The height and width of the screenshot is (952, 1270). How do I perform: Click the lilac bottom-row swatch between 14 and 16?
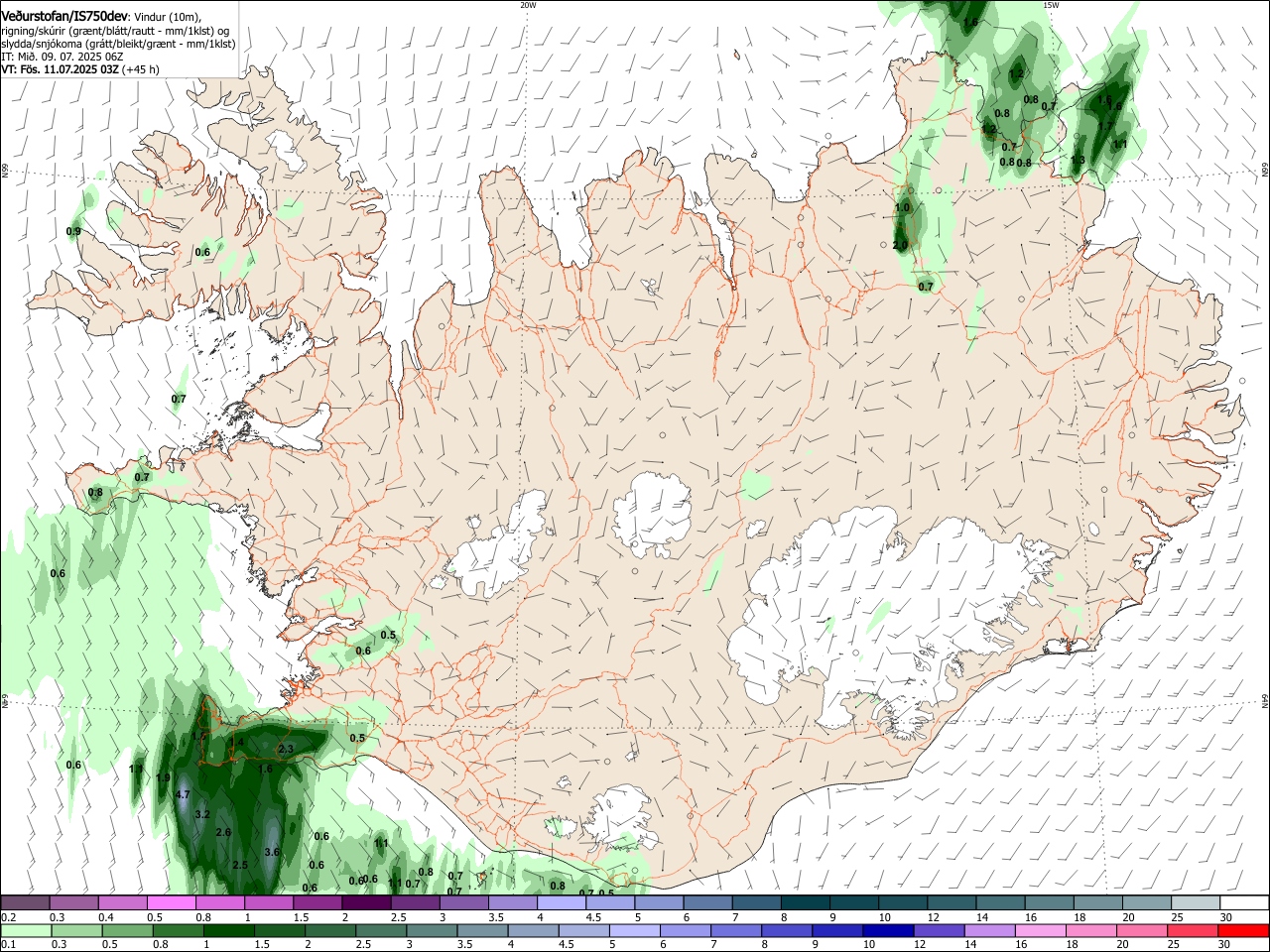[987, 930]
